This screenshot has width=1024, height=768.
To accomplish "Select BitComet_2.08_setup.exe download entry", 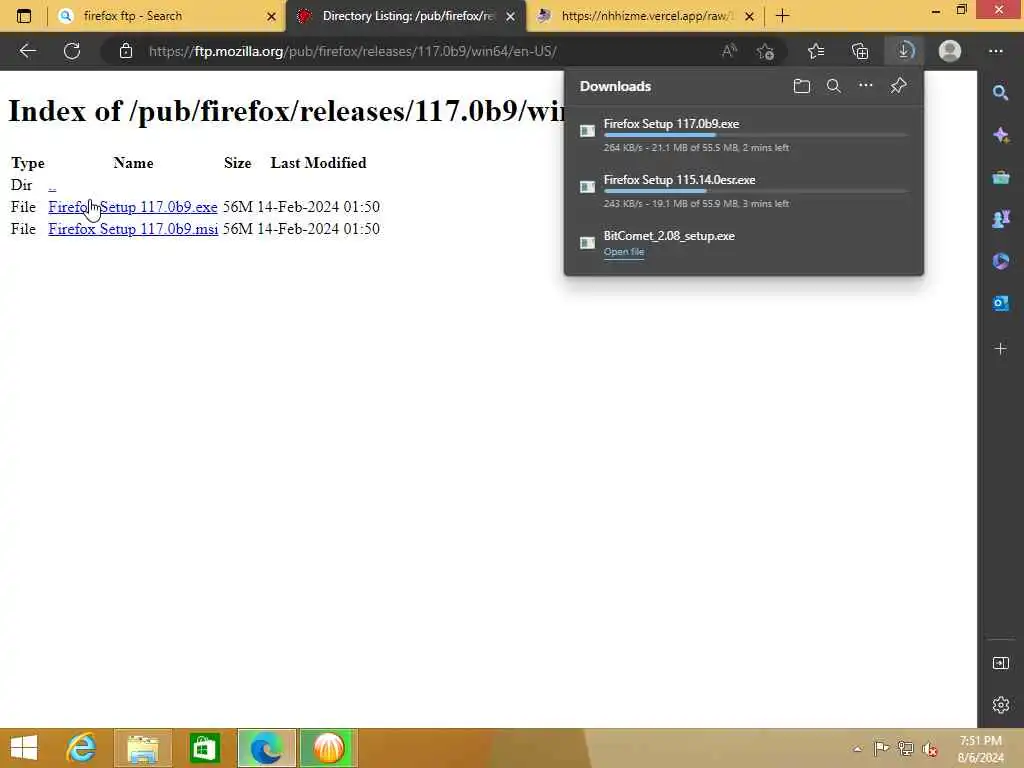I will pyautogui.click(x=744, y=243).
